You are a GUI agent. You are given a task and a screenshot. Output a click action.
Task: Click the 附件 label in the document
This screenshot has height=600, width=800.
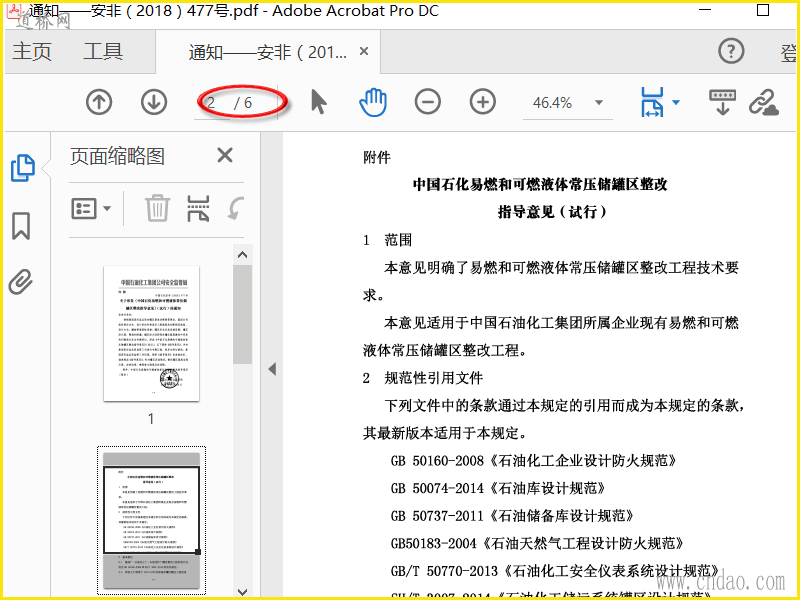click(x=377, y=157)
